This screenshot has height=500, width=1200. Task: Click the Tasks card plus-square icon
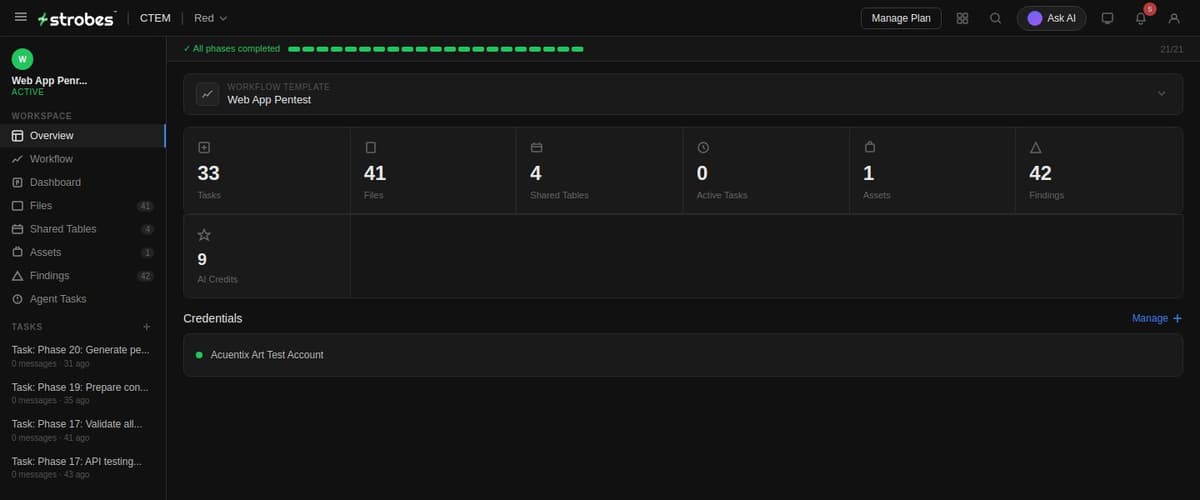pyautogui.click(x=204, y=147)
